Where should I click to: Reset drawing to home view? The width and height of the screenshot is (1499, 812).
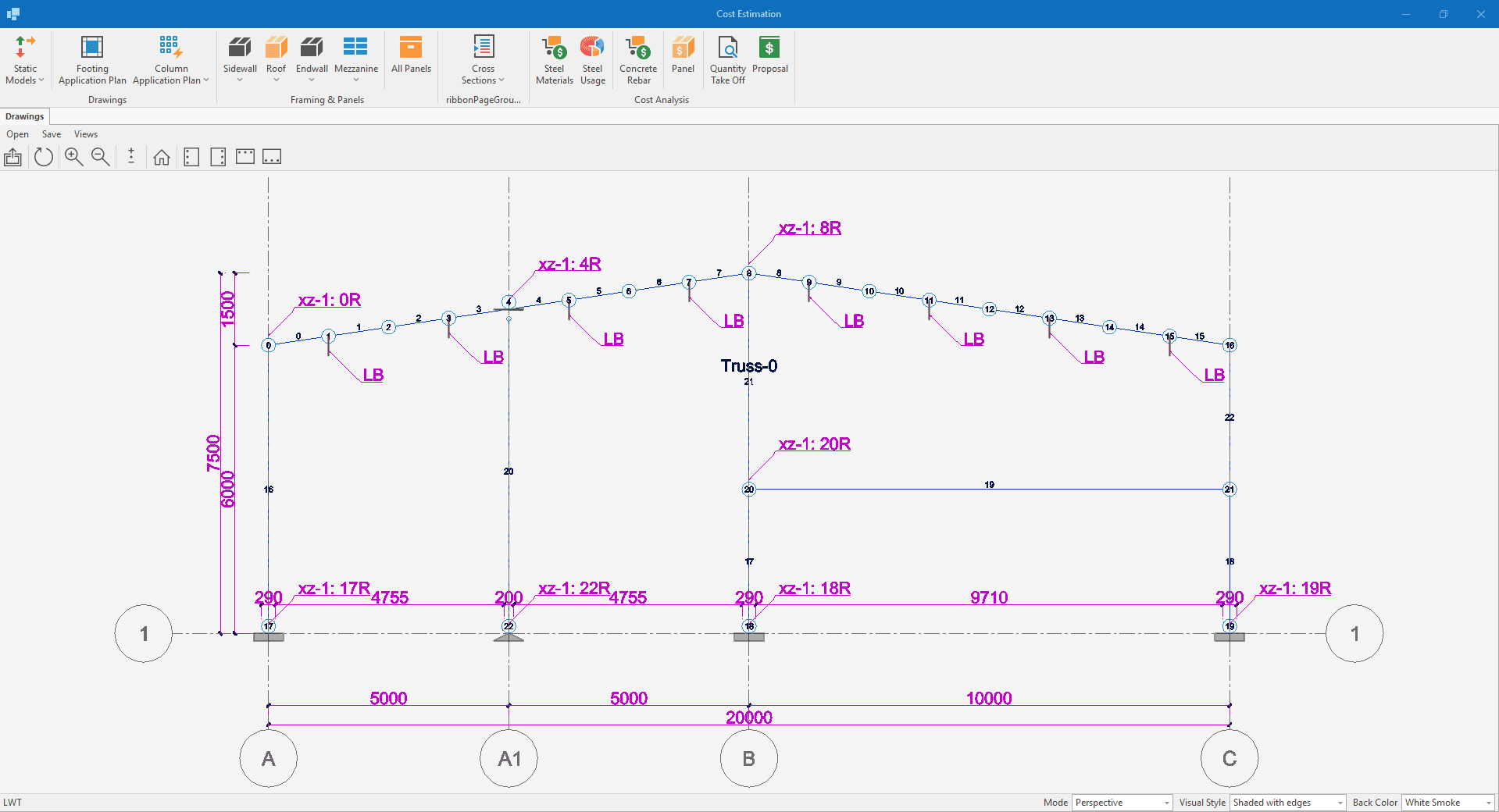(162, 157)
